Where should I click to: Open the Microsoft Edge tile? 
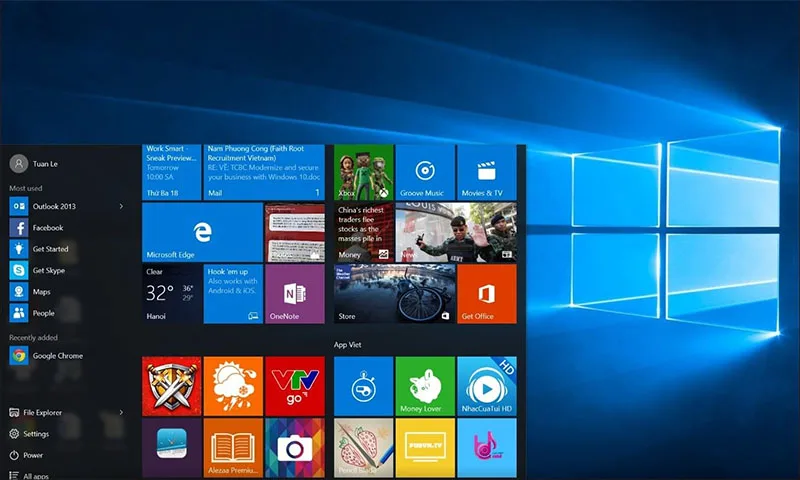pyautogui.click(x=202, y=232)
